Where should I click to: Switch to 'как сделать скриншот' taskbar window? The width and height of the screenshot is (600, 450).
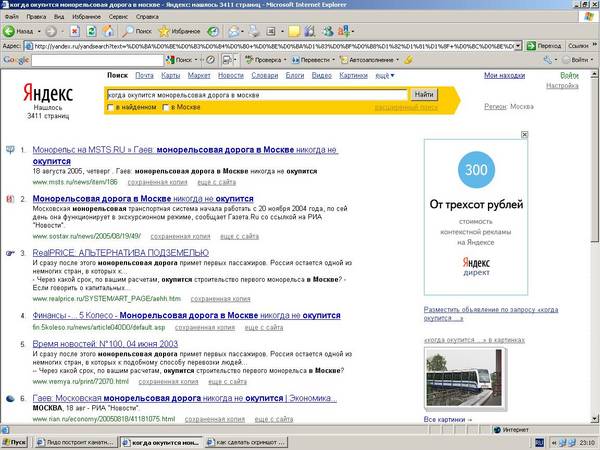pyautogui.click(x=246, y=442)
